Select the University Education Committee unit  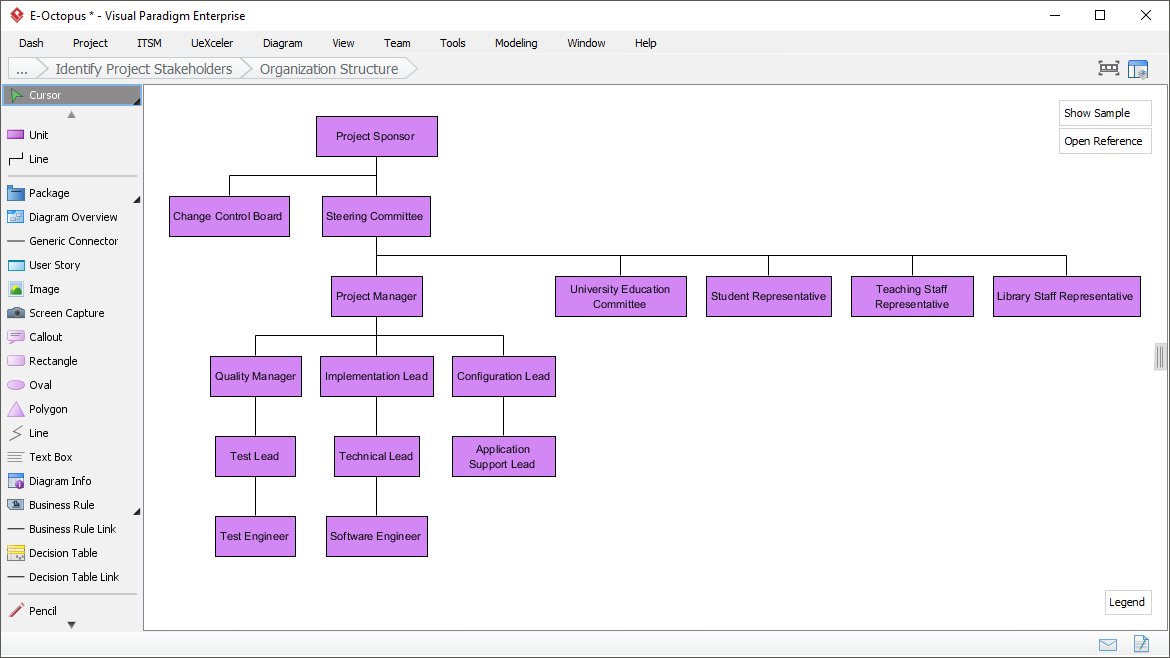pos(621,296)
